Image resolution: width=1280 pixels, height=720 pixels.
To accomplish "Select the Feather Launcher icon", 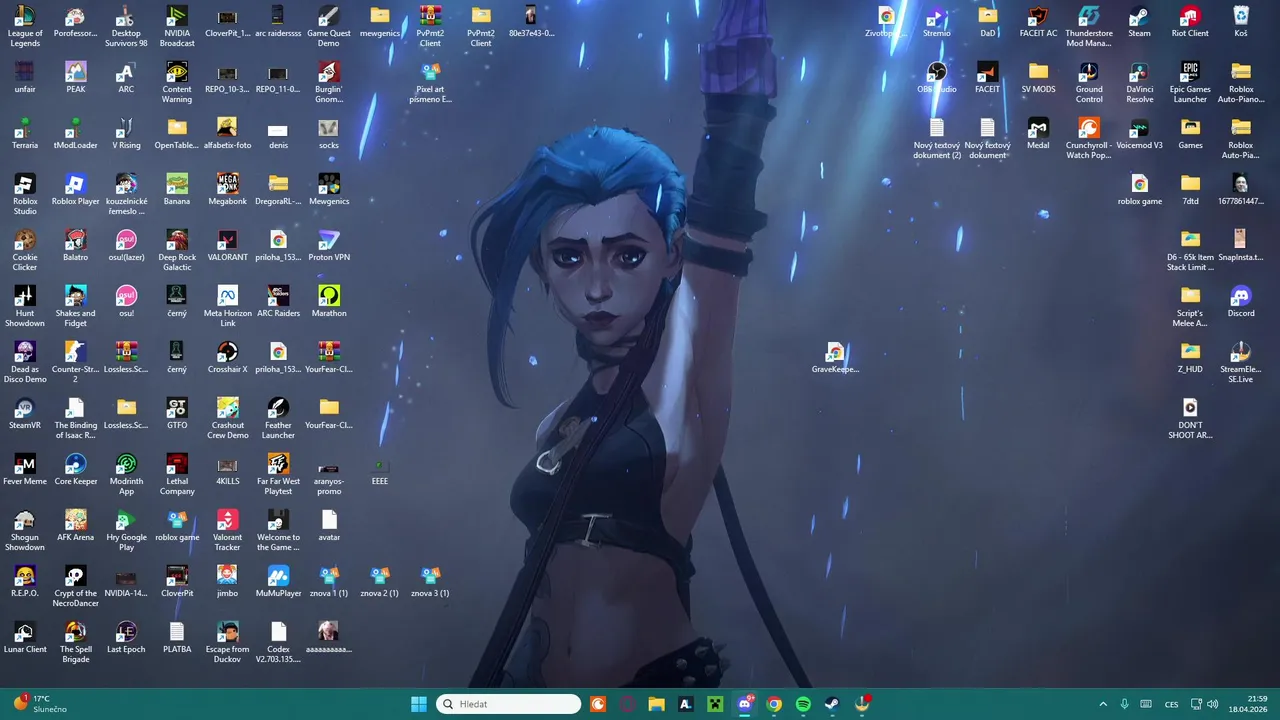I will pos(278,418).
